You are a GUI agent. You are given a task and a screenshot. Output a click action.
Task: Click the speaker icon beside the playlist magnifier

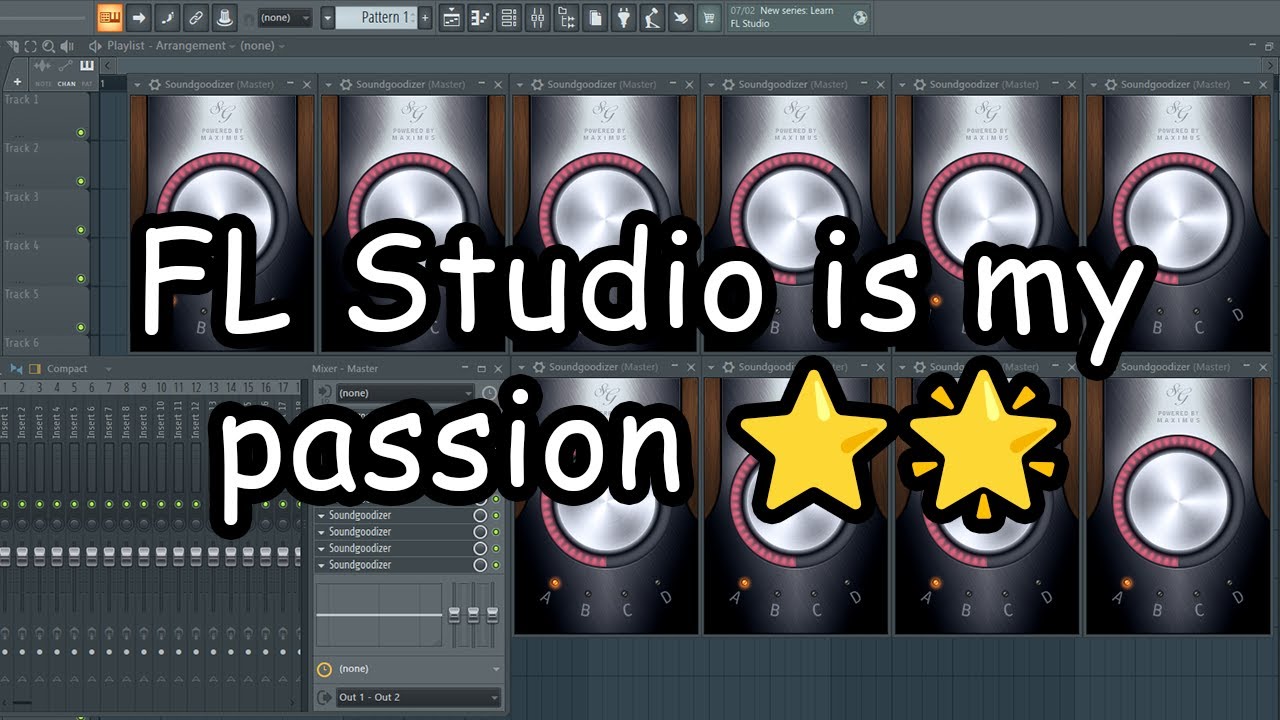(67, 46)
